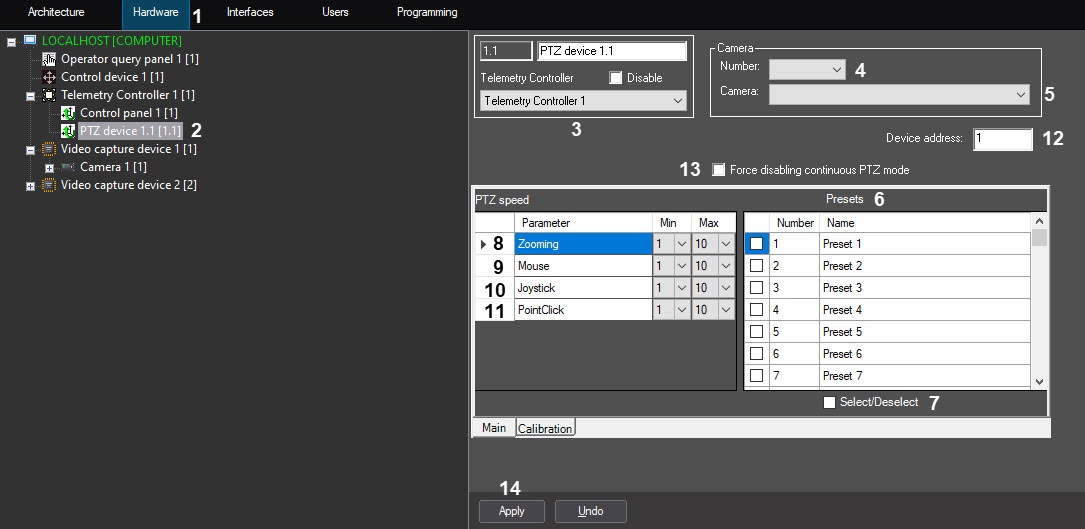Screen dimensions: 1085x529
Task: Check the Select/Deselect checkbox
Action: coord(829,402)
